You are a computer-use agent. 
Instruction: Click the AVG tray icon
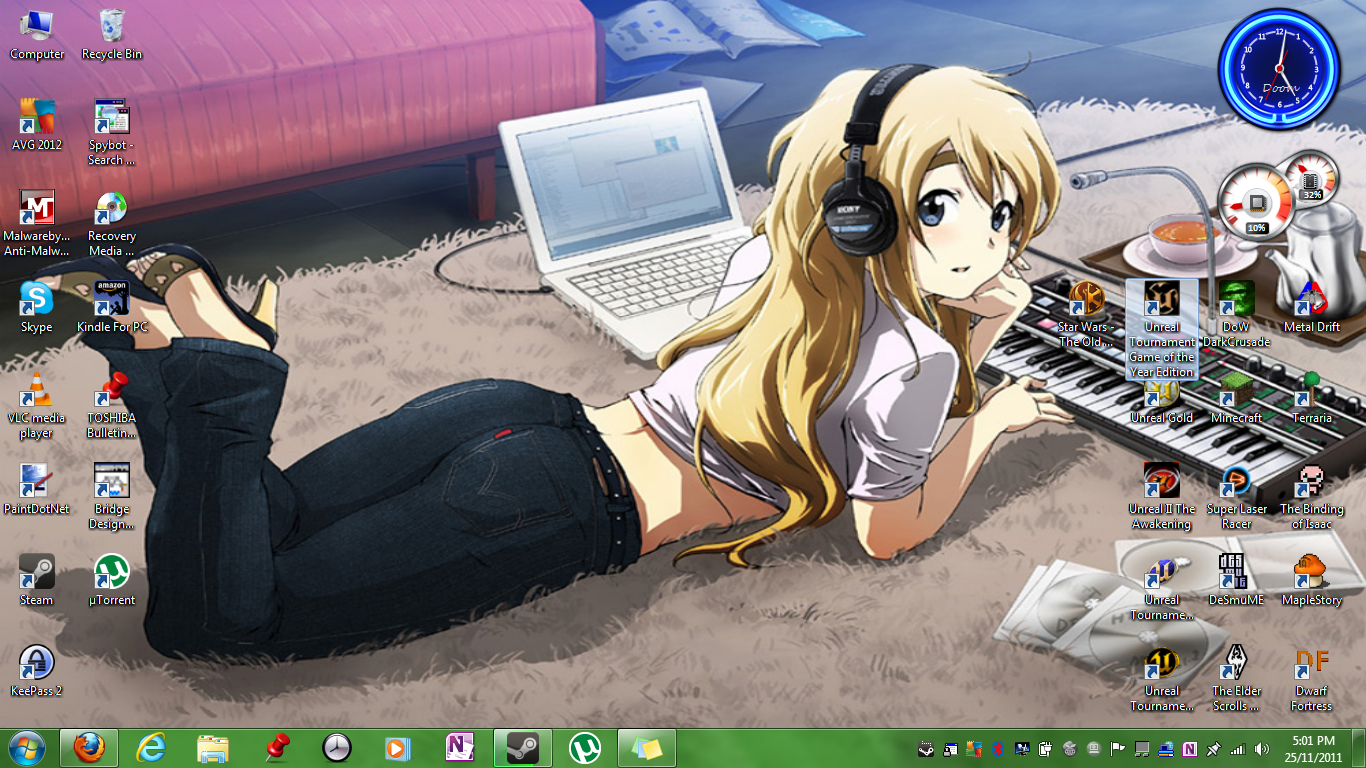click(975, 749)
